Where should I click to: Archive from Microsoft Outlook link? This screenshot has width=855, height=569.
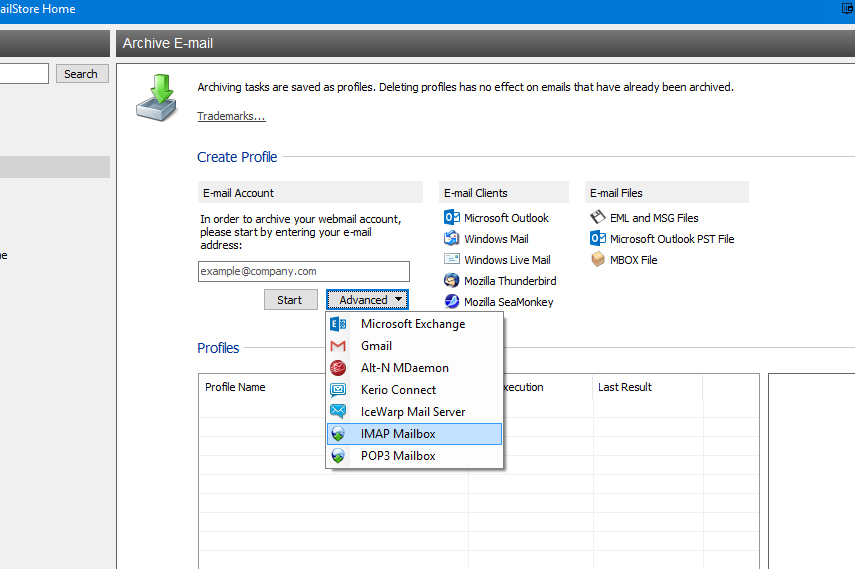[506, 218]
